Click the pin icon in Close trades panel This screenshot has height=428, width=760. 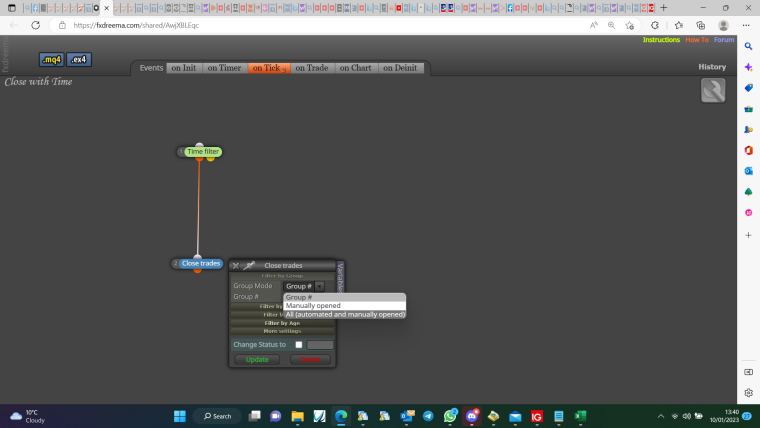point(249,265)
